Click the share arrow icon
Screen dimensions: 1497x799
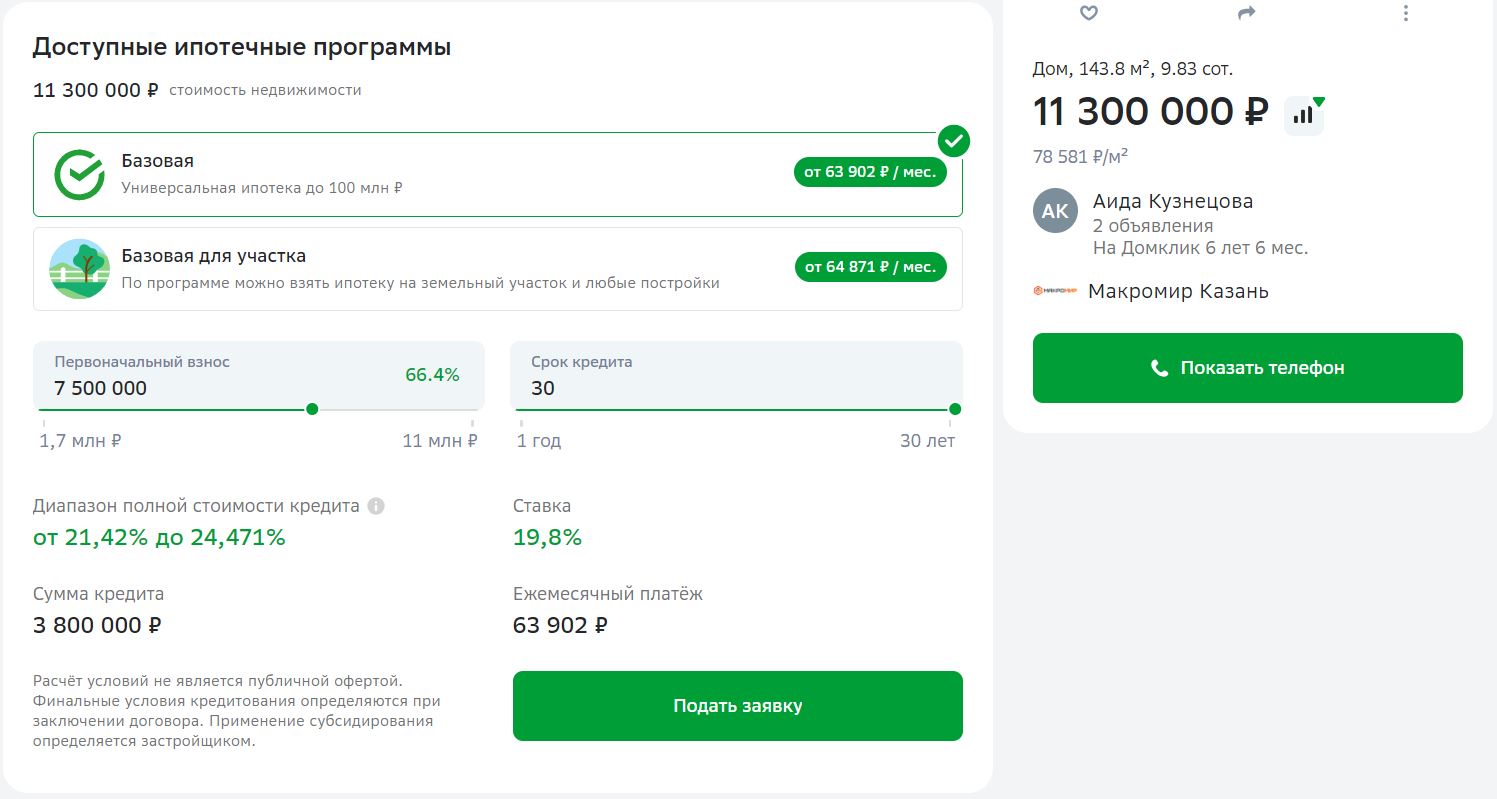(1246, 13)
